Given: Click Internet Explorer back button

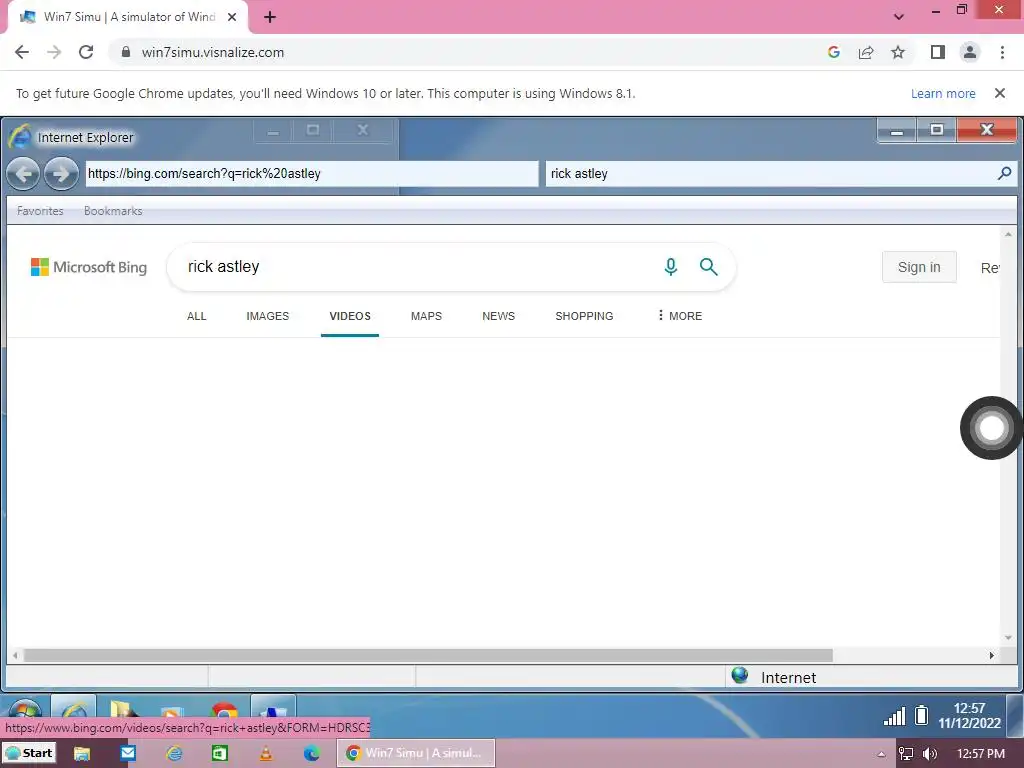Looking at the screenshot, I should coord(23,174).
